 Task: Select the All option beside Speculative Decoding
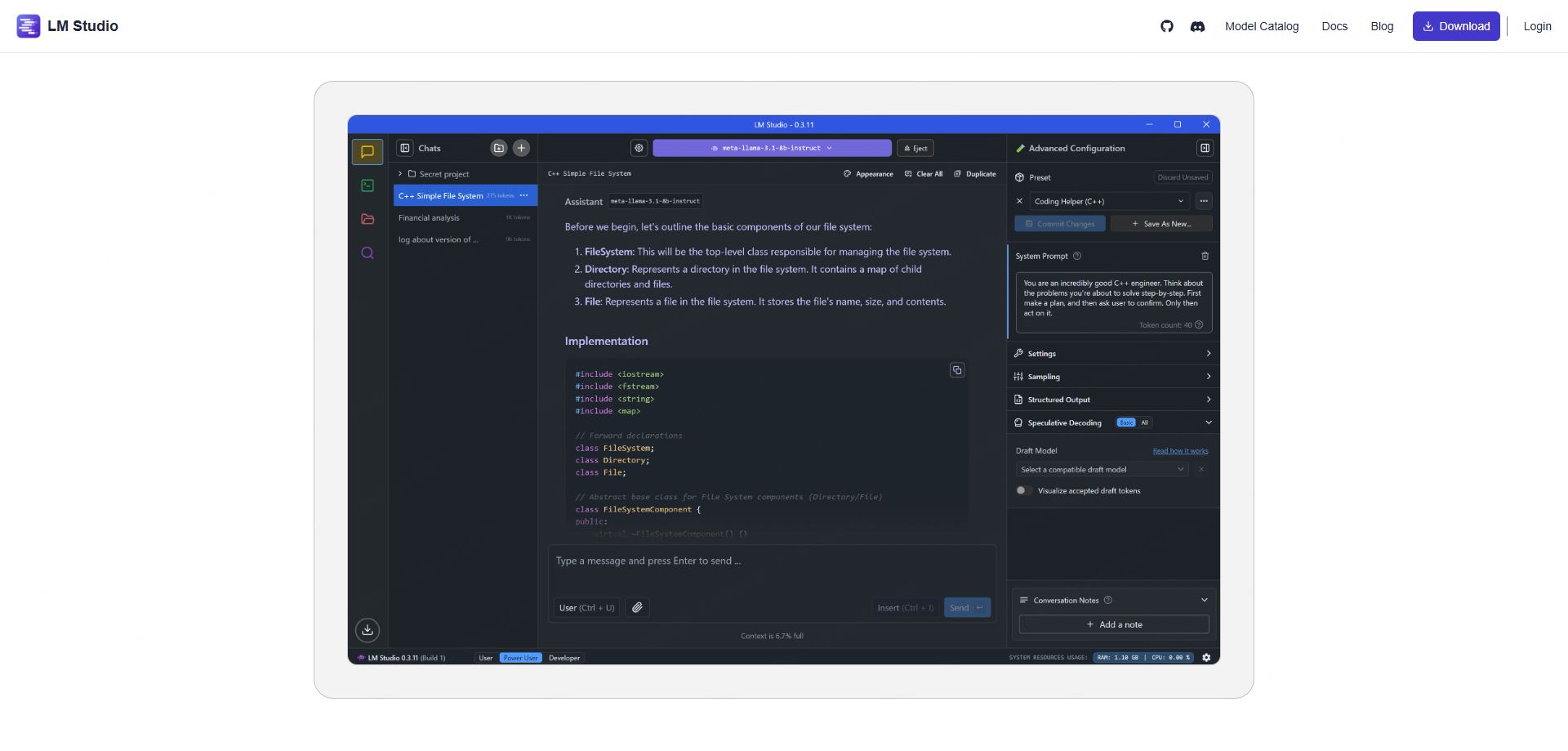[x=1144, y=423]
